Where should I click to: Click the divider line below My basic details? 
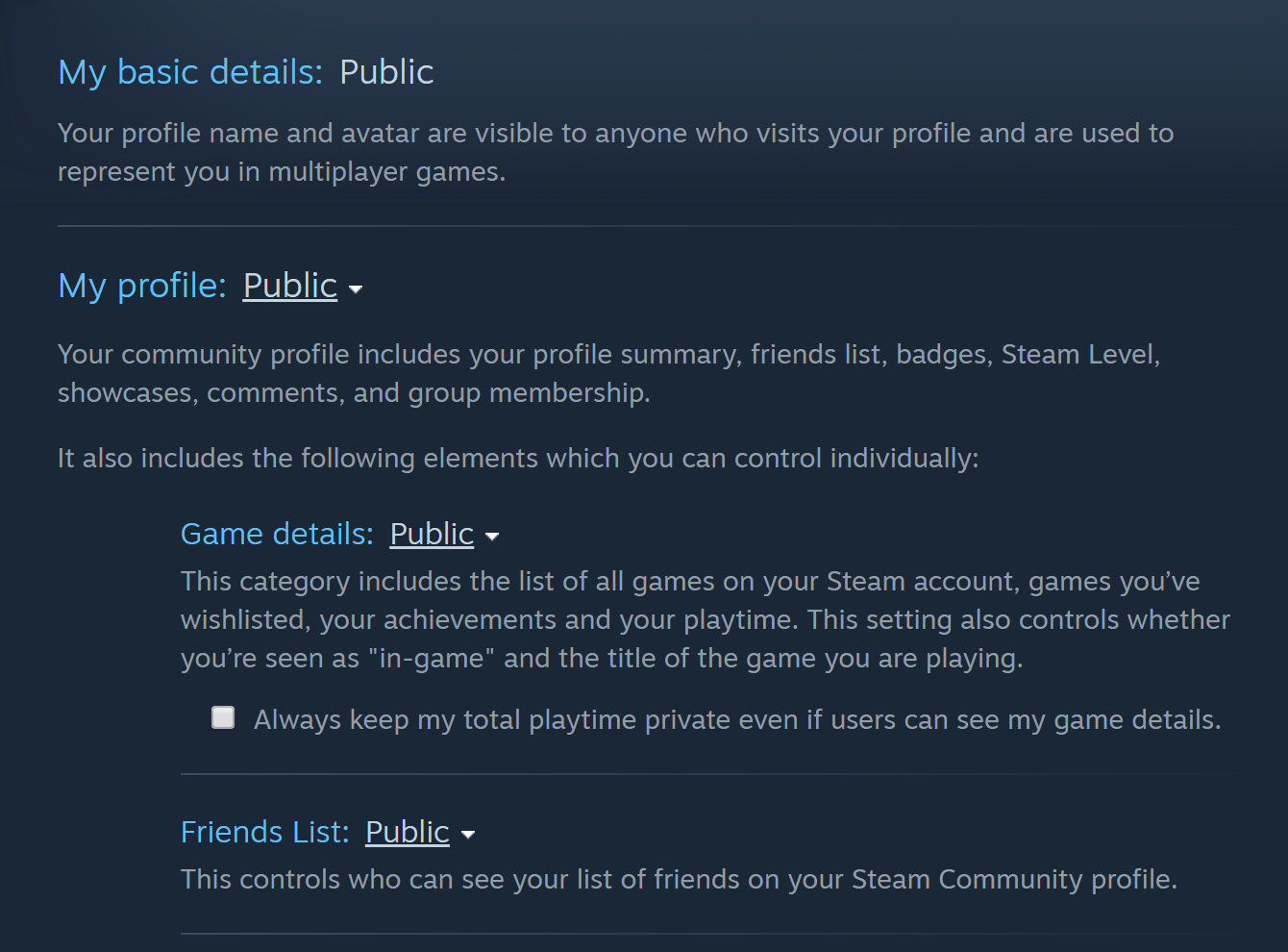pos(644,226)
